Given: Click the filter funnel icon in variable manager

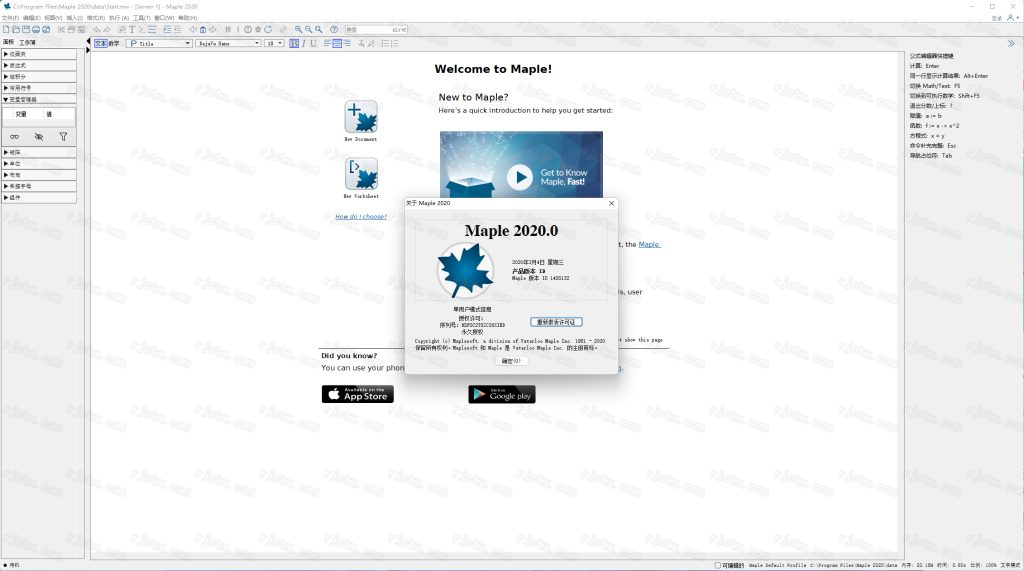Looking at the screenshot, I should point(63,136).
